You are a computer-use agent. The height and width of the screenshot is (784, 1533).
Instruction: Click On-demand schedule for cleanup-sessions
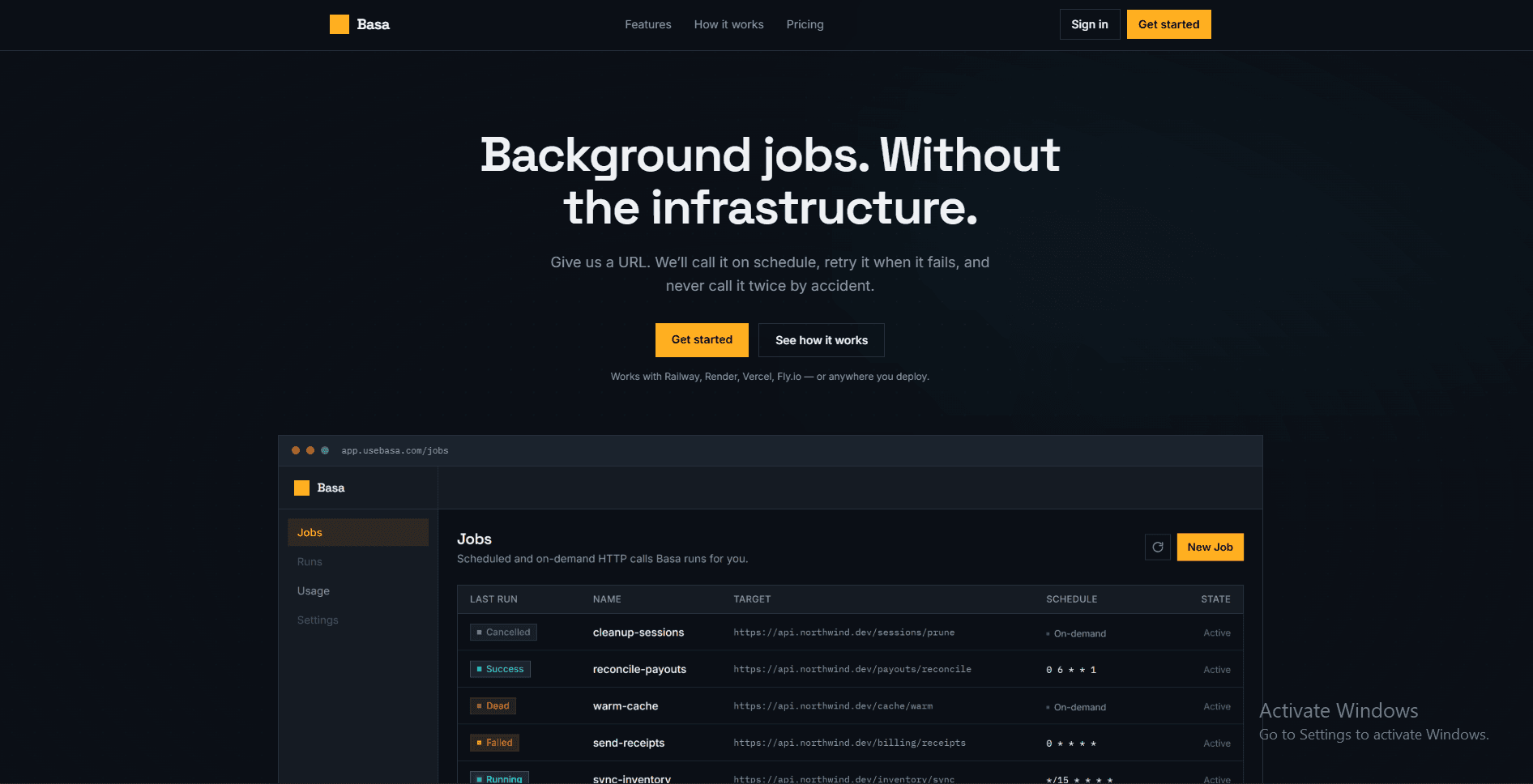[x=1076, y=633]
